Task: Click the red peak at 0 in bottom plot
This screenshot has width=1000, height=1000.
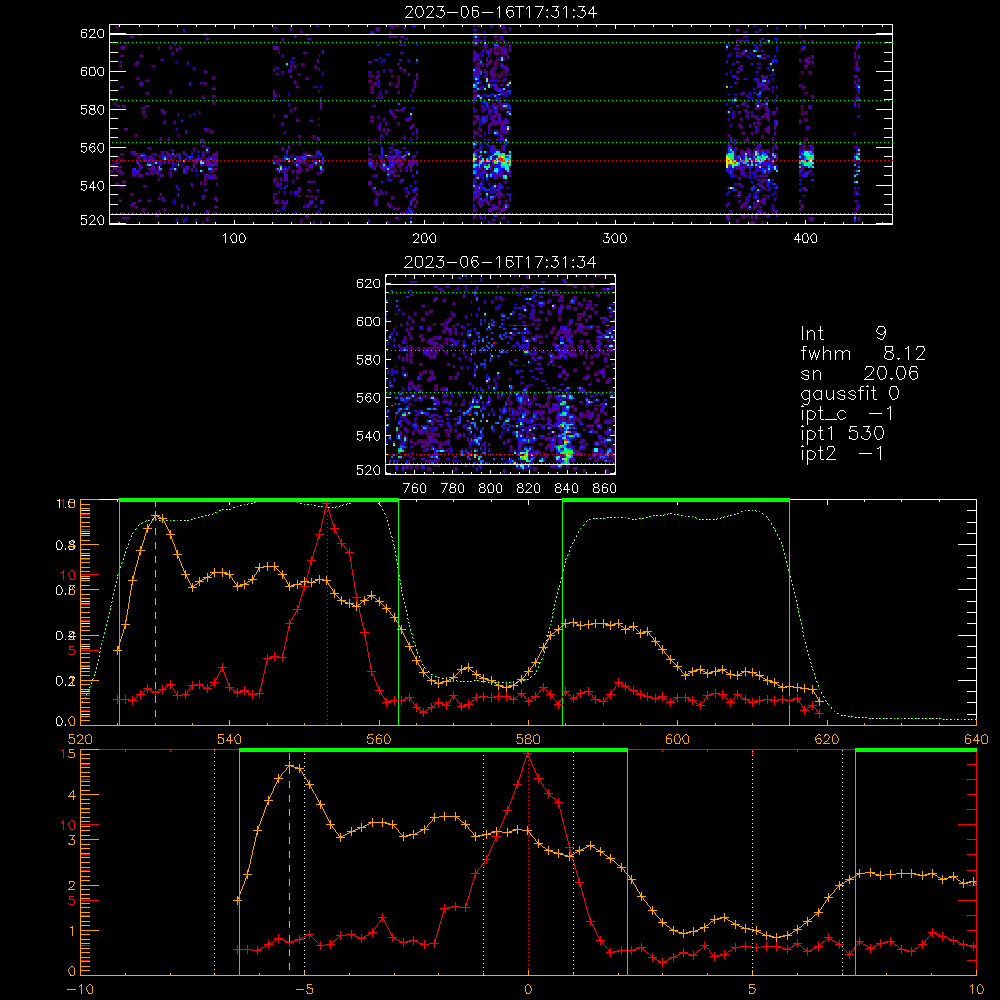Action: tap(528, 754)
